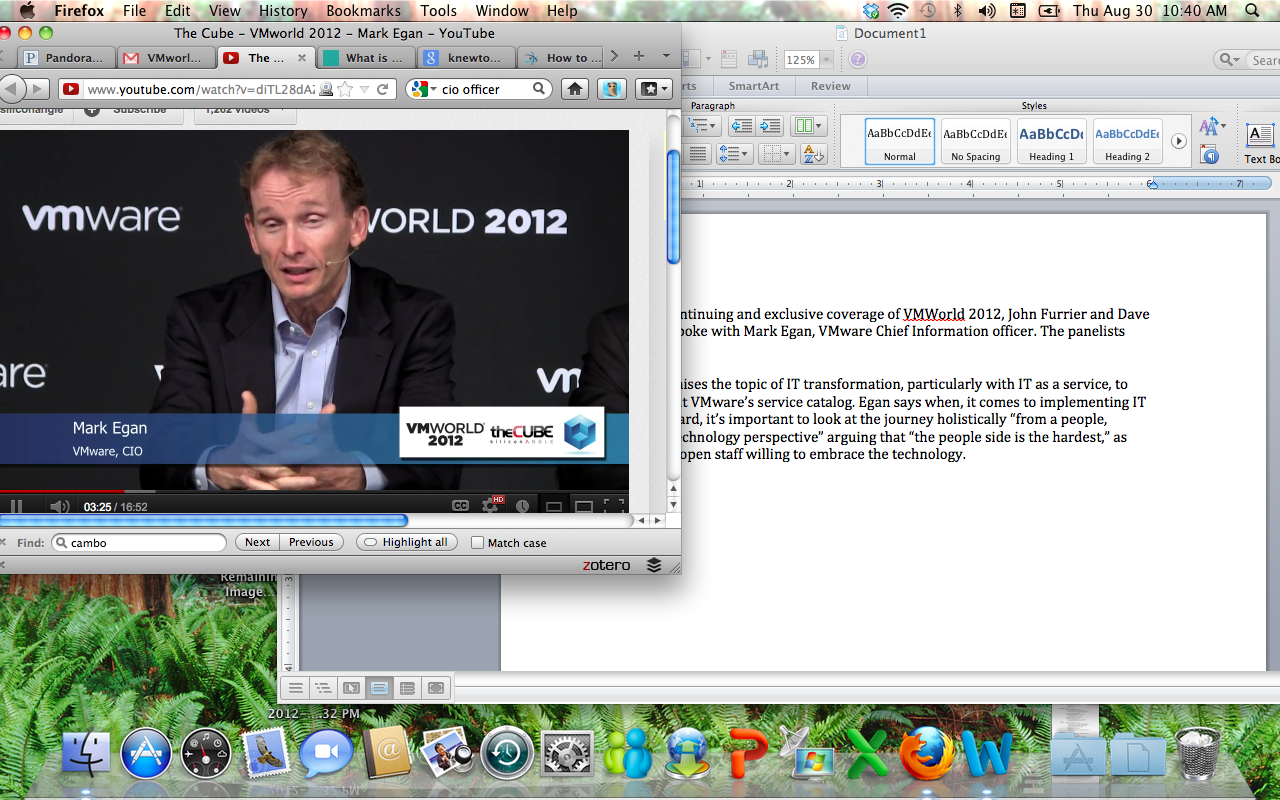Open the Manage Styles pane icon
Screen dimensions: 1280x800
pyautogui.click(x=1210, y=155)
